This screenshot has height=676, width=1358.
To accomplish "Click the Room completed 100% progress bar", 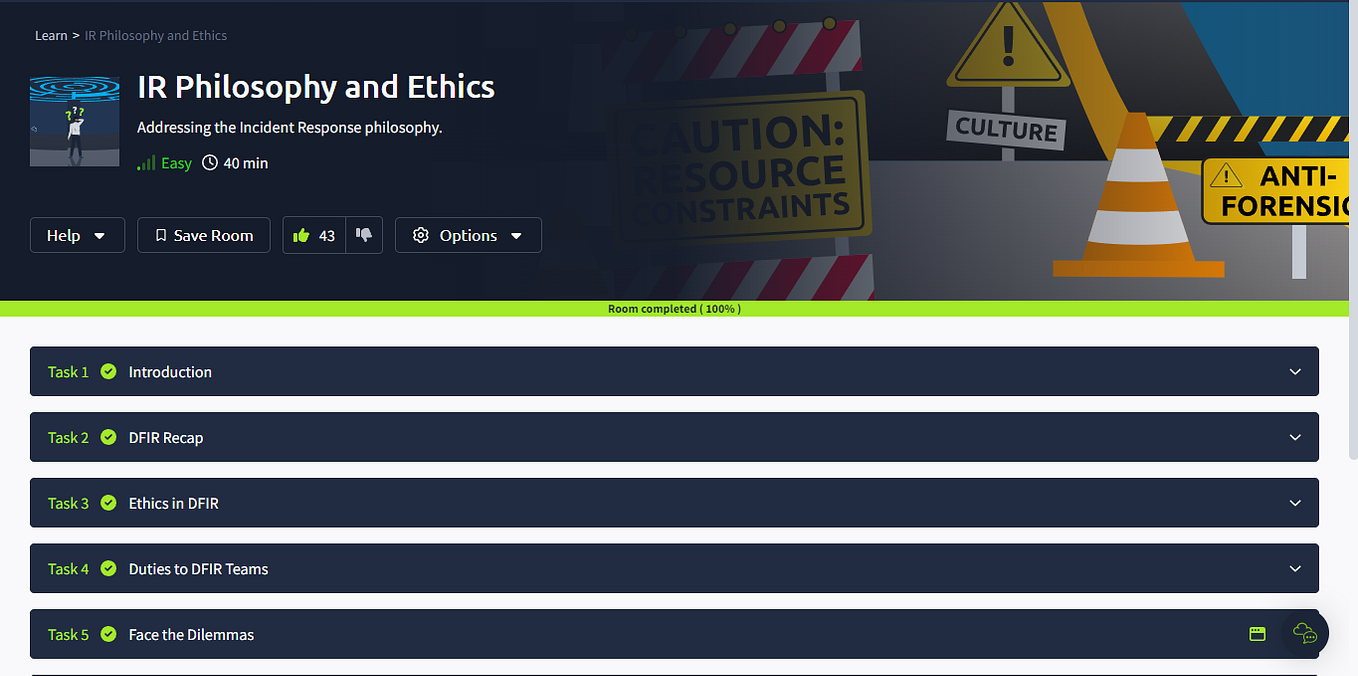I will click(675, 309).
